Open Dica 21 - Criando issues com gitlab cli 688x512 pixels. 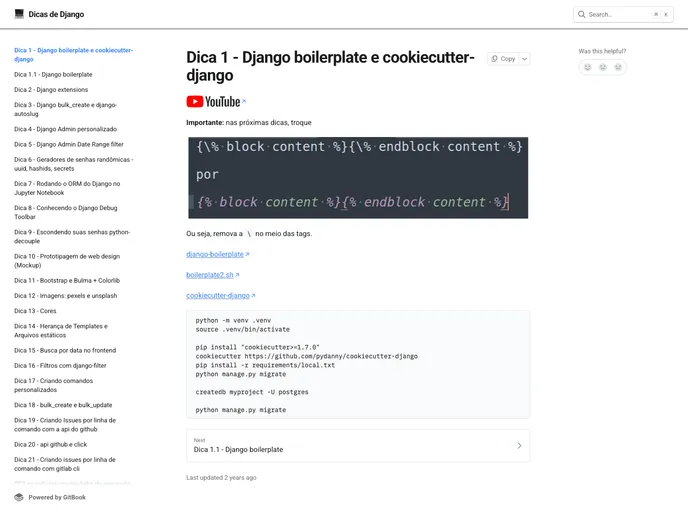click(x=64, y=464)
